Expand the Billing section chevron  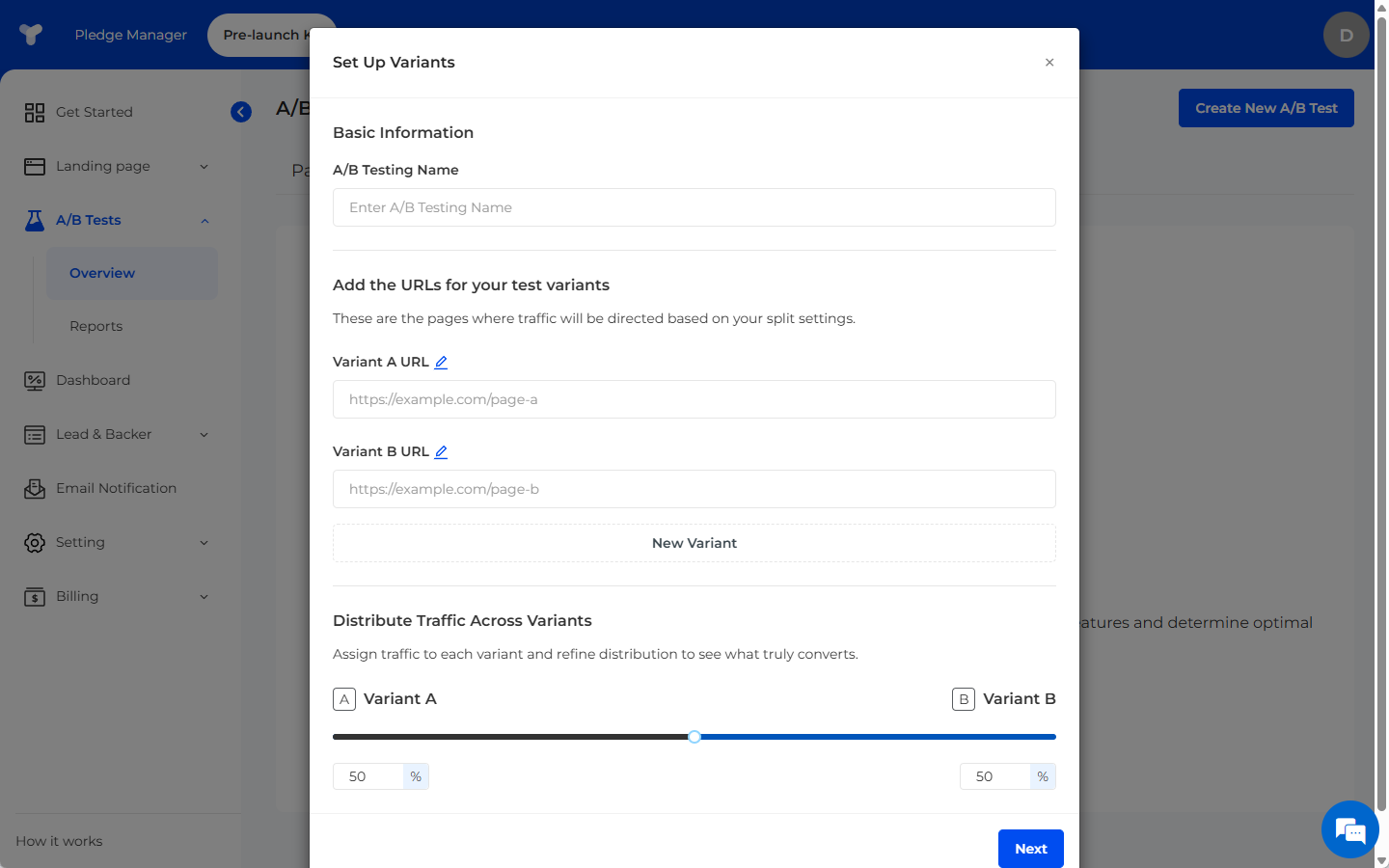click(204, 597)
